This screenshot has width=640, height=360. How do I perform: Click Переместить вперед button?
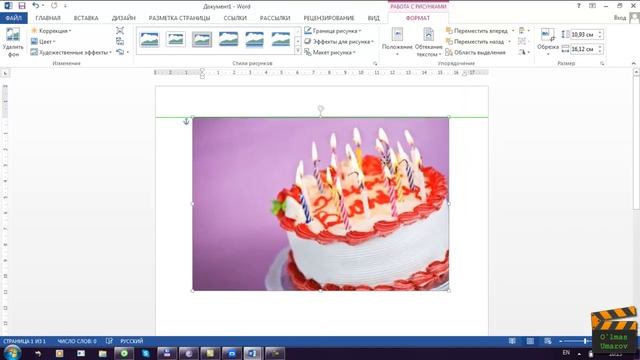(x=477, y=31)
